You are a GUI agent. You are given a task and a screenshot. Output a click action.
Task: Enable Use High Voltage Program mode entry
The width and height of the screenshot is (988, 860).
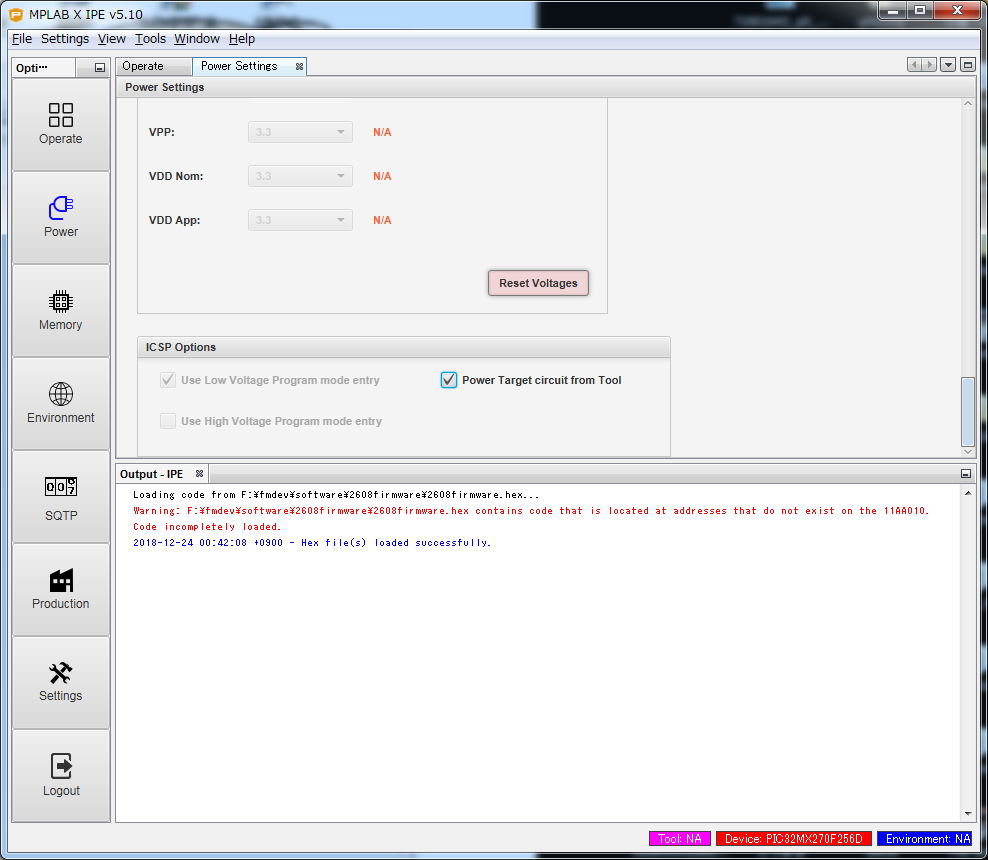pos(168,421)
